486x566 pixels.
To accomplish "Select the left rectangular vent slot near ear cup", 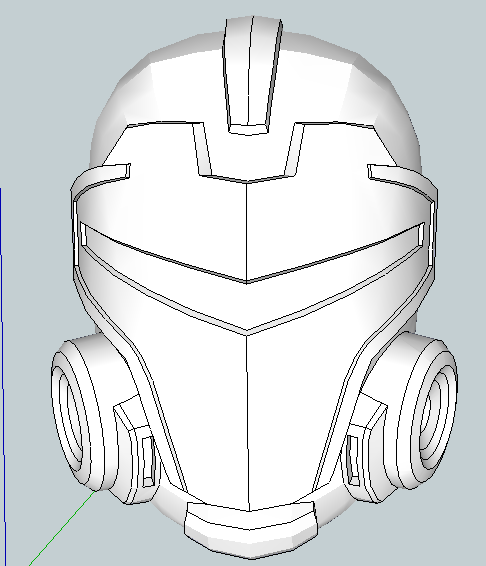I will tap(148, 461).
